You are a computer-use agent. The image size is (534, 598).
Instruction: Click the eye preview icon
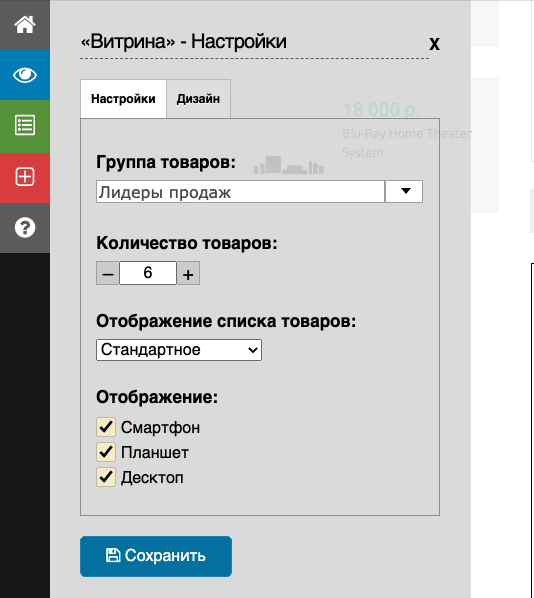tap(25, 75)
